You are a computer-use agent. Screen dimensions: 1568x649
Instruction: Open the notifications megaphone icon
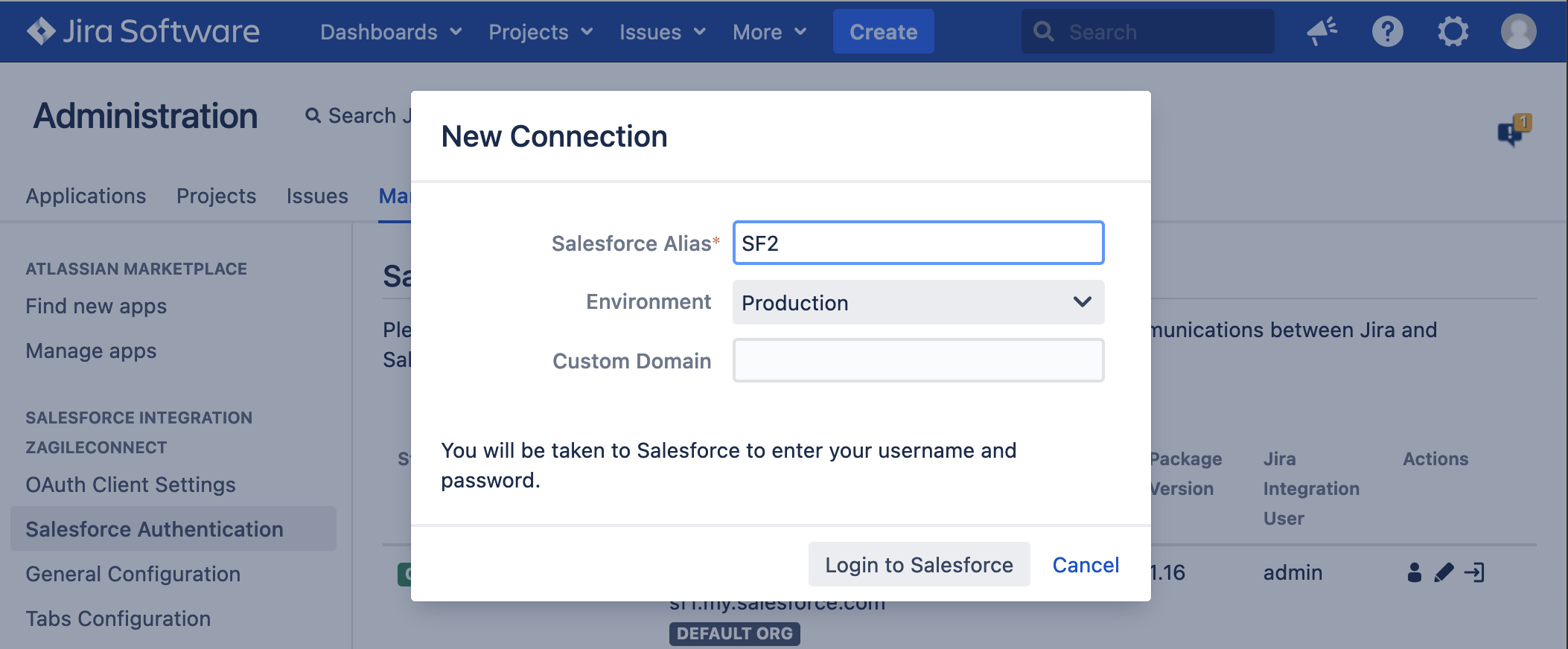coord(1322,31)
